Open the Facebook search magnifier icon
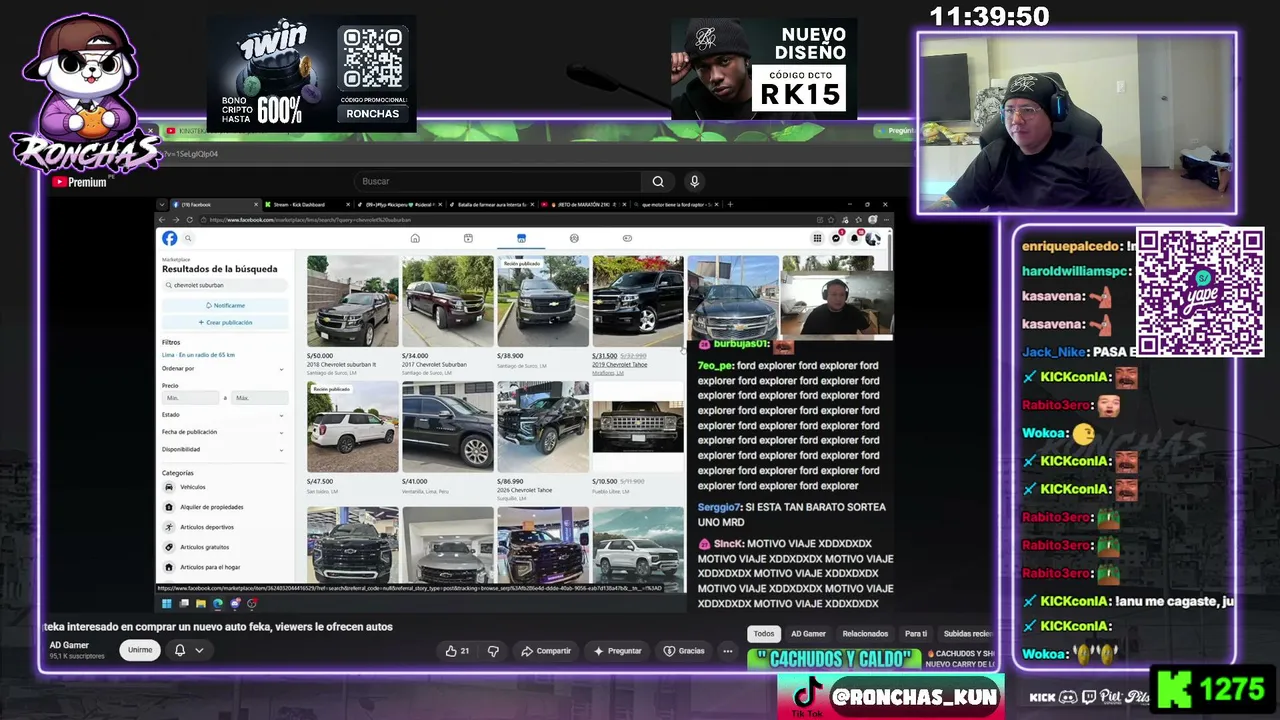Screen dimensions: 1280x720 (x=187, y=238)
